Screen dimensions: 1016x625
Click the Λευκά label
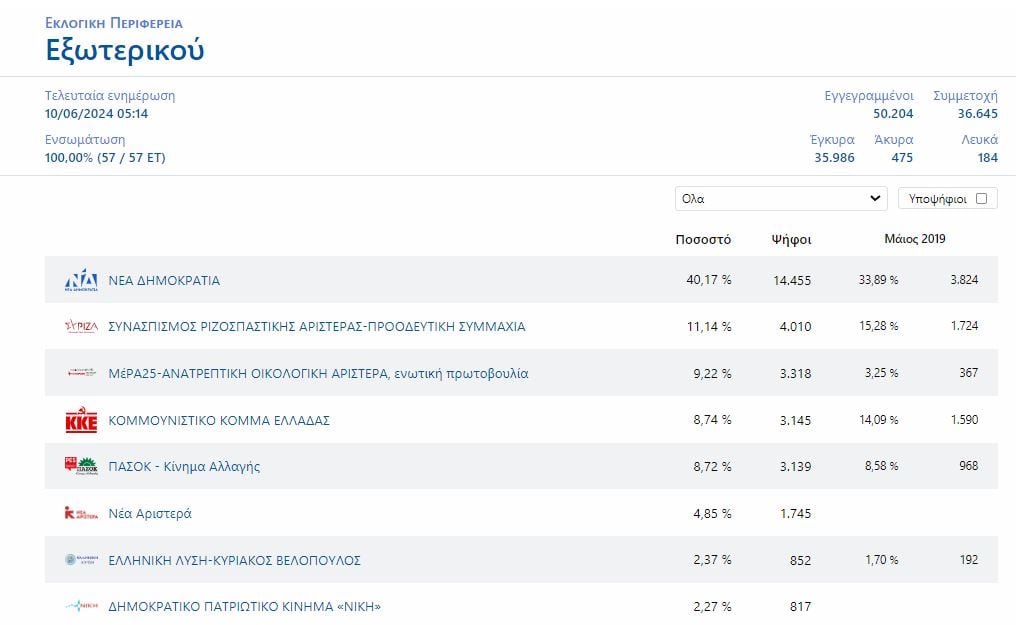pyautogui.click(x=980, y=140)
